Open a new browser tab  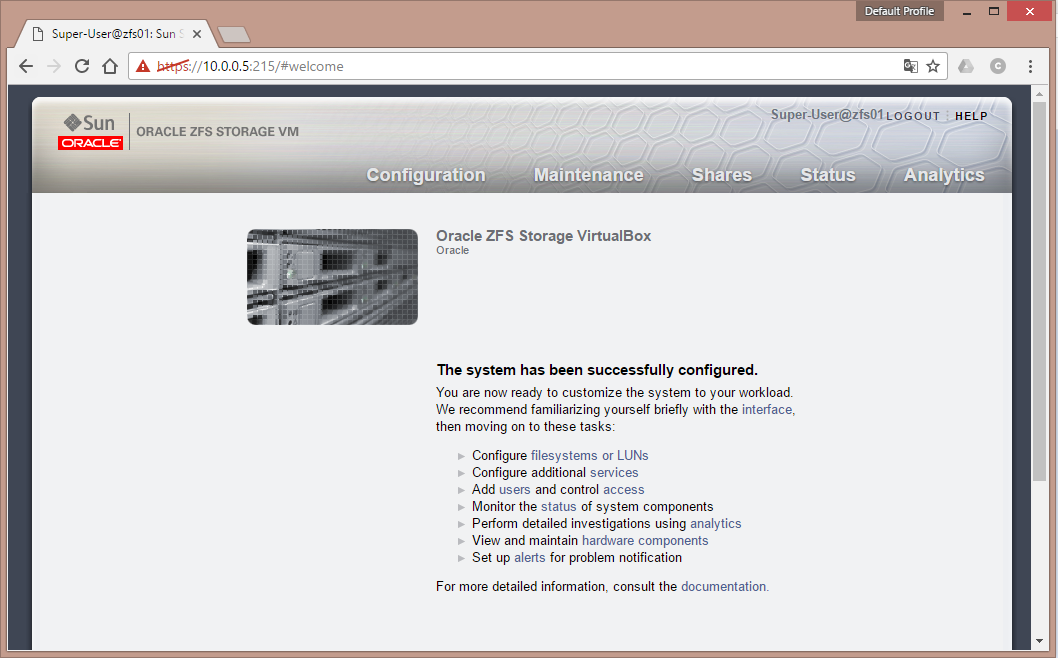(x=233, y=35)
